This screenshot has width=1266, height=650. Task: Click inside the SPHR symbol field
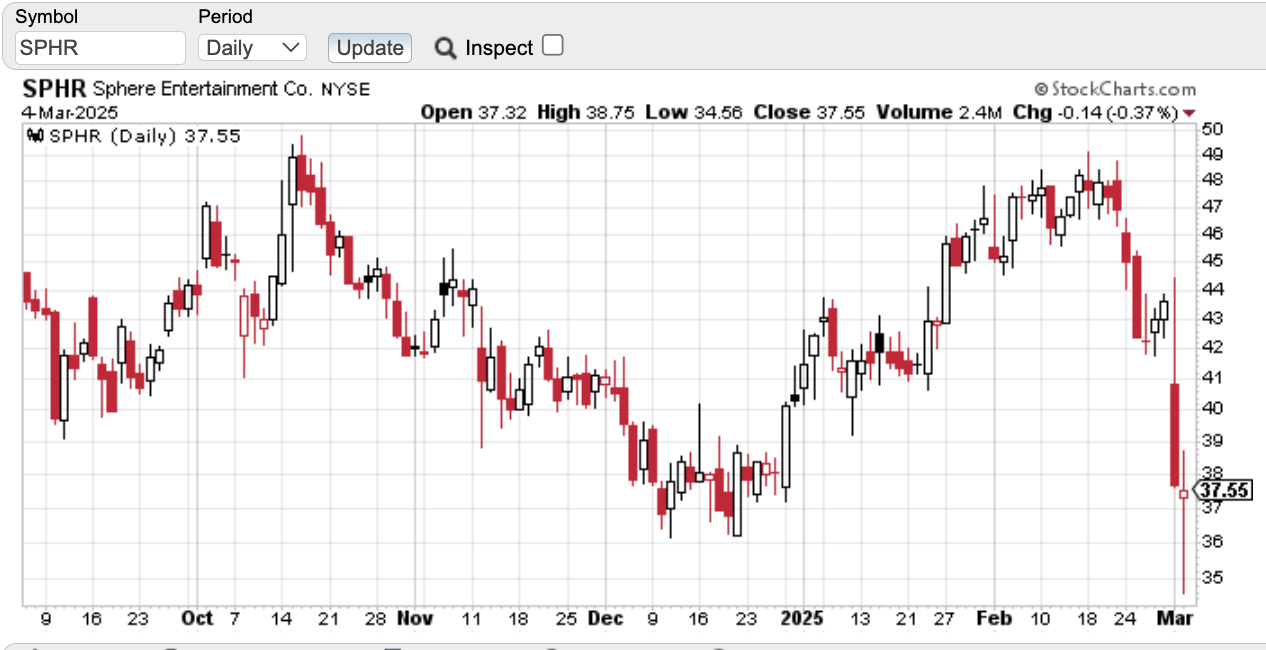tap(100, 47)
